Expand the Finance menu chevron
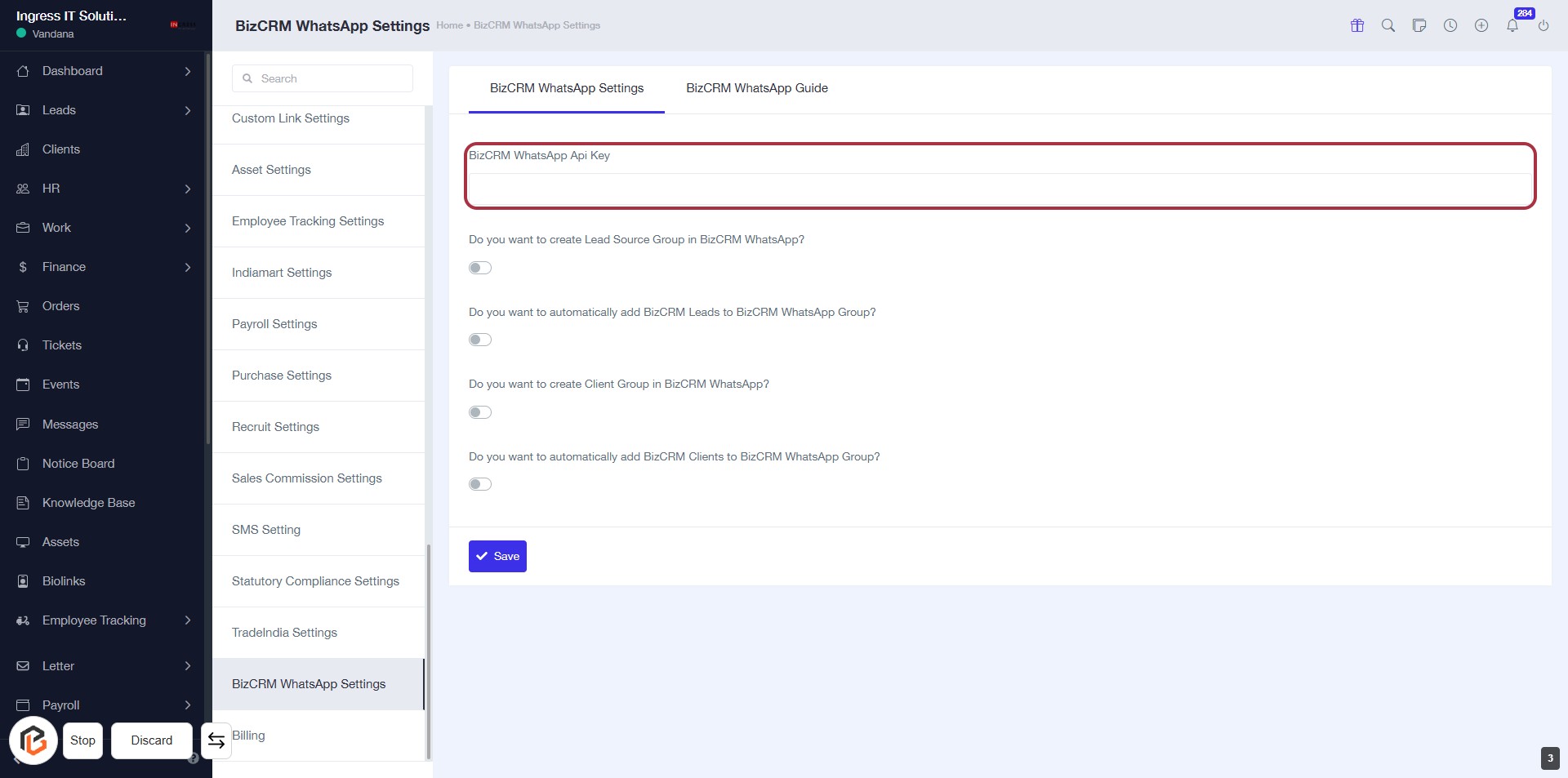The image size is (1568, 778). pyautogui.click(x=187, y=267)
